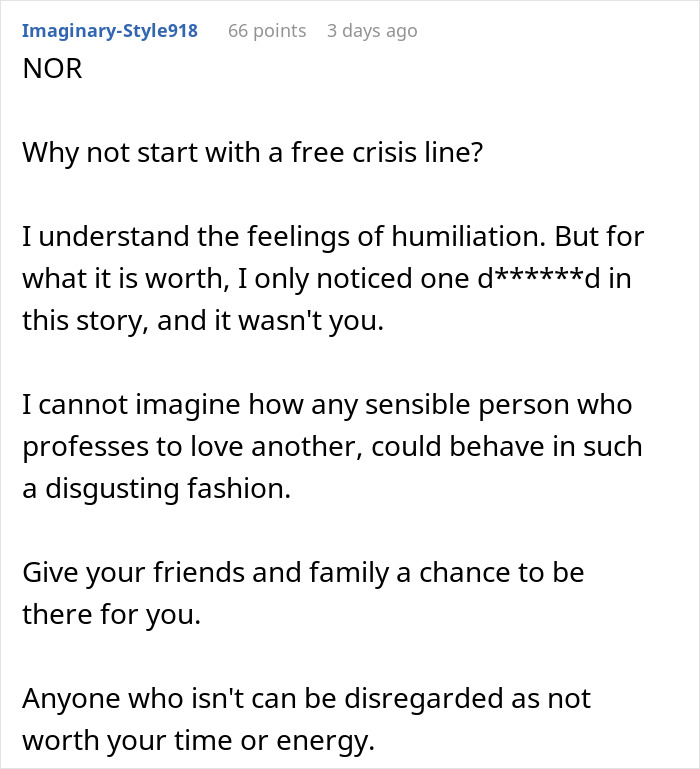Click the 'there for you.' line
Image resolution: width=700 pixels, height=769 pixels.
[111, 613]
